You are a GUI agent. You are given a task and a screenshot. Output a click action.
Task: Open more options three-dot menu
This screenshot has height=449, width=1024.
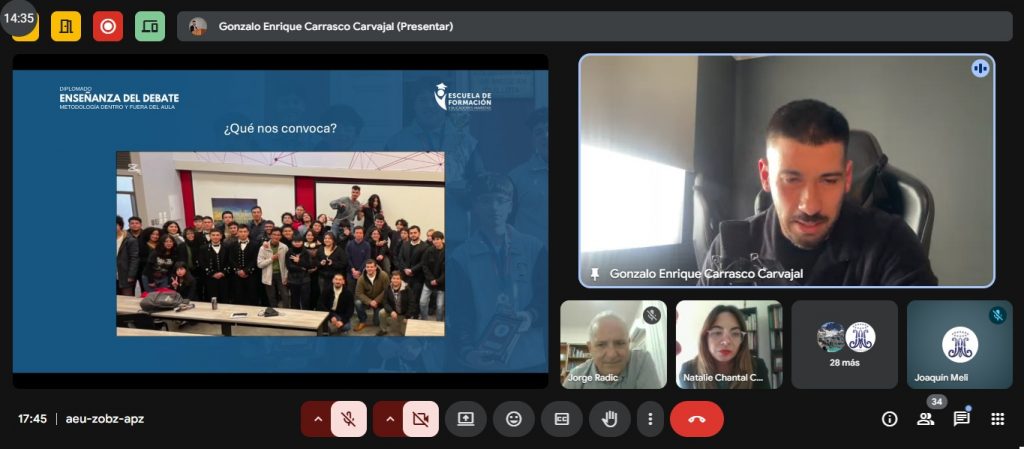pyautogui.click(x=651, y=419)
